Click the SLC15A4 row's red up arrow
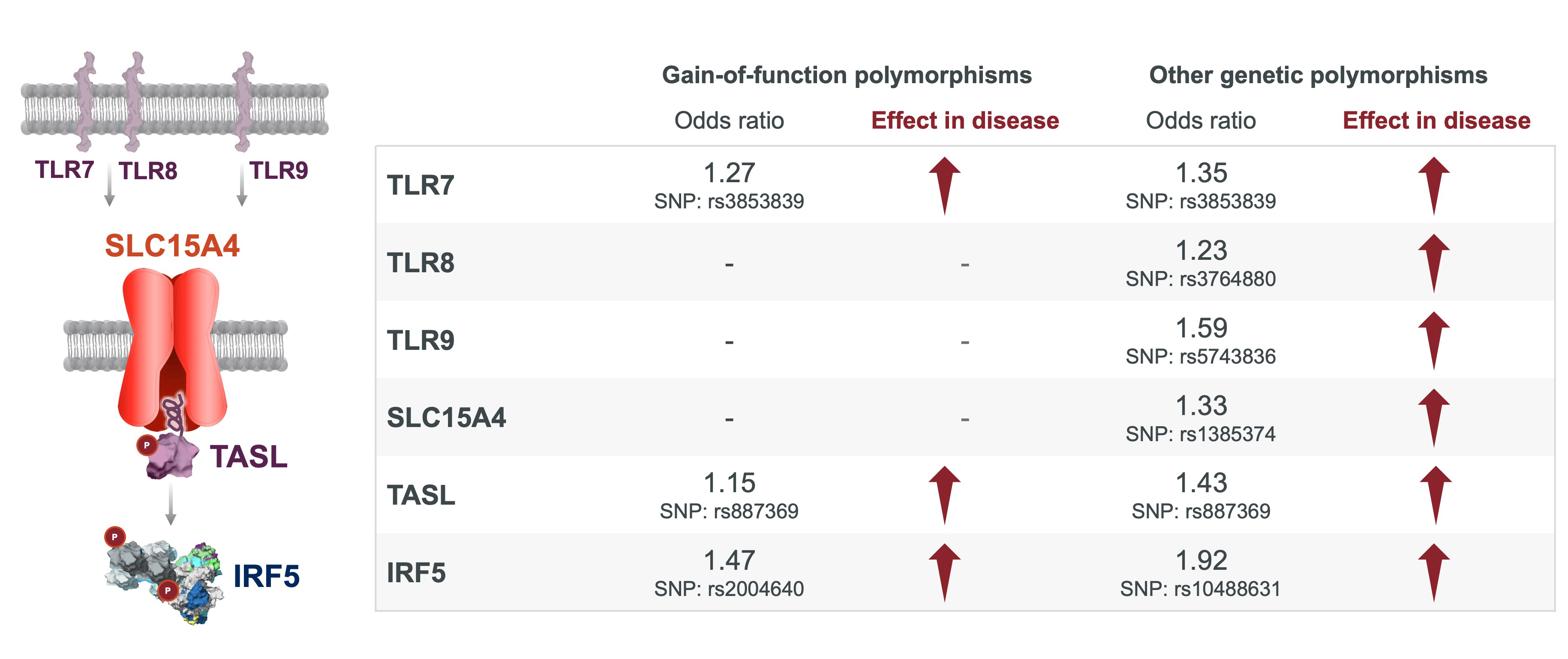 [x=1433, y=417]
